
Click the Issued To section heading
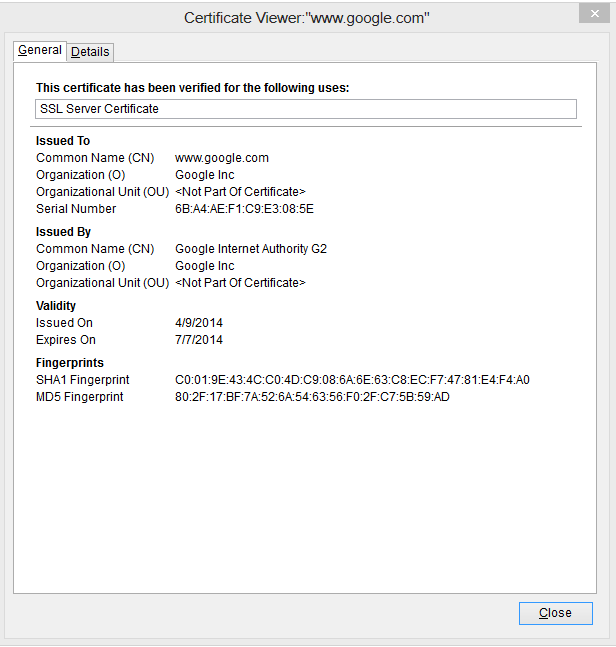[63, 141]
